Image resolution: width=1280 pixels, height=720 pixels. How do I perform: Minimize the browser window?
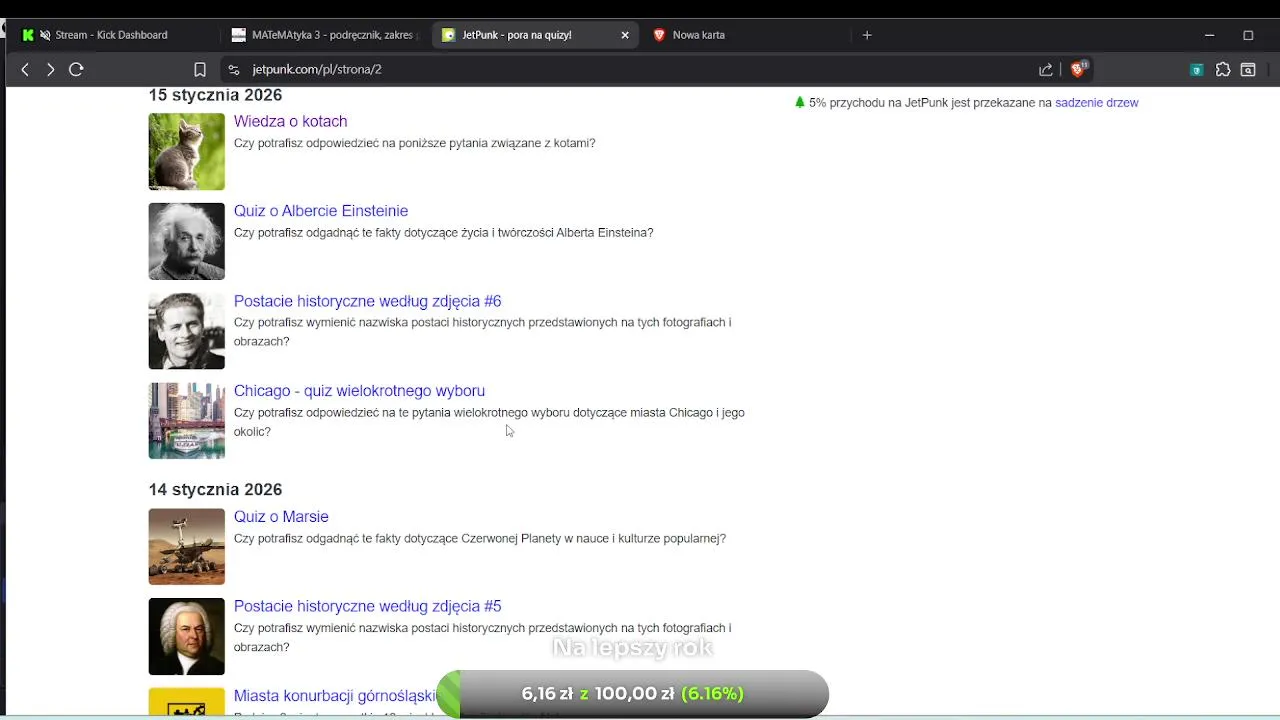1209,35
